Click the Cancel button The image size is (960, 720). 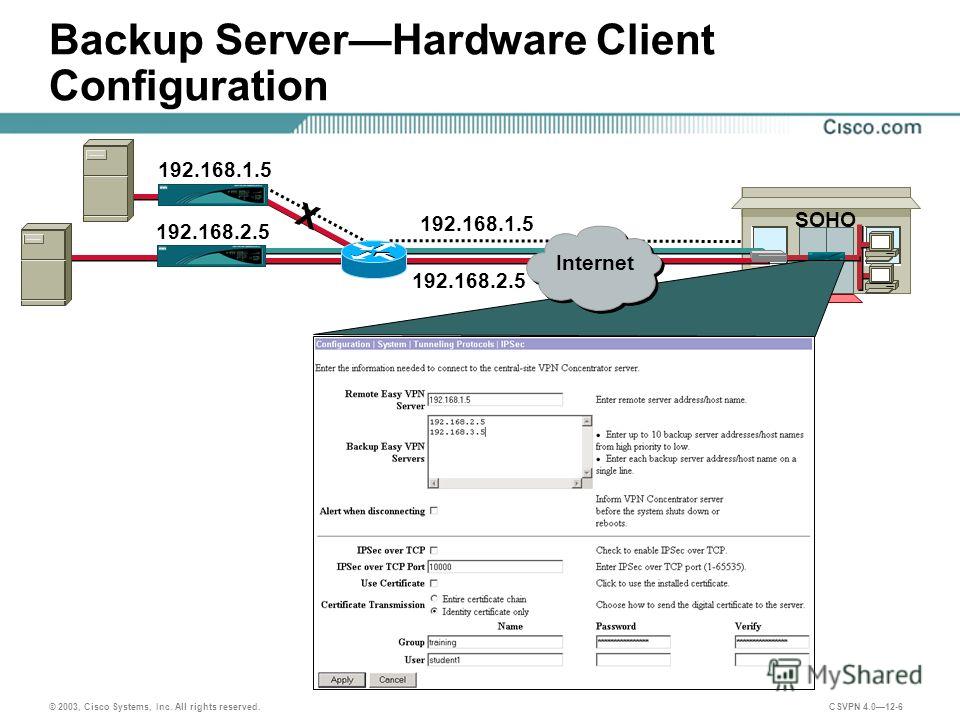point(392,680)
